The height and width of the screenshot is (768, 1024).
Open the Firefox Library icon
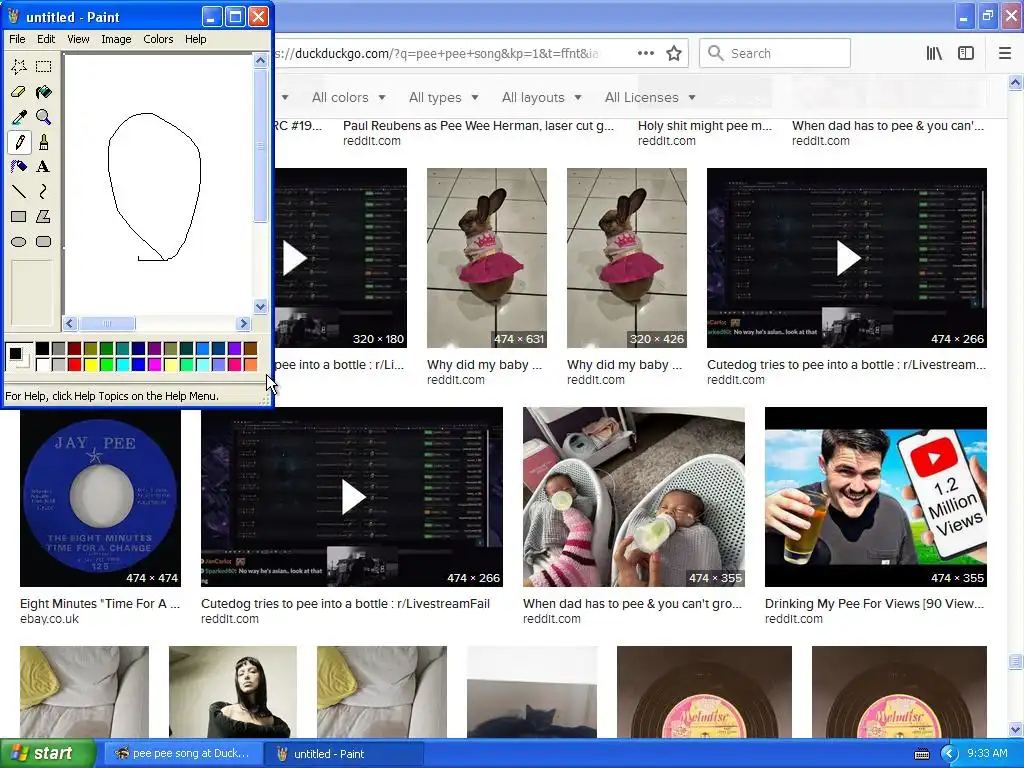(x=934, y=54)
